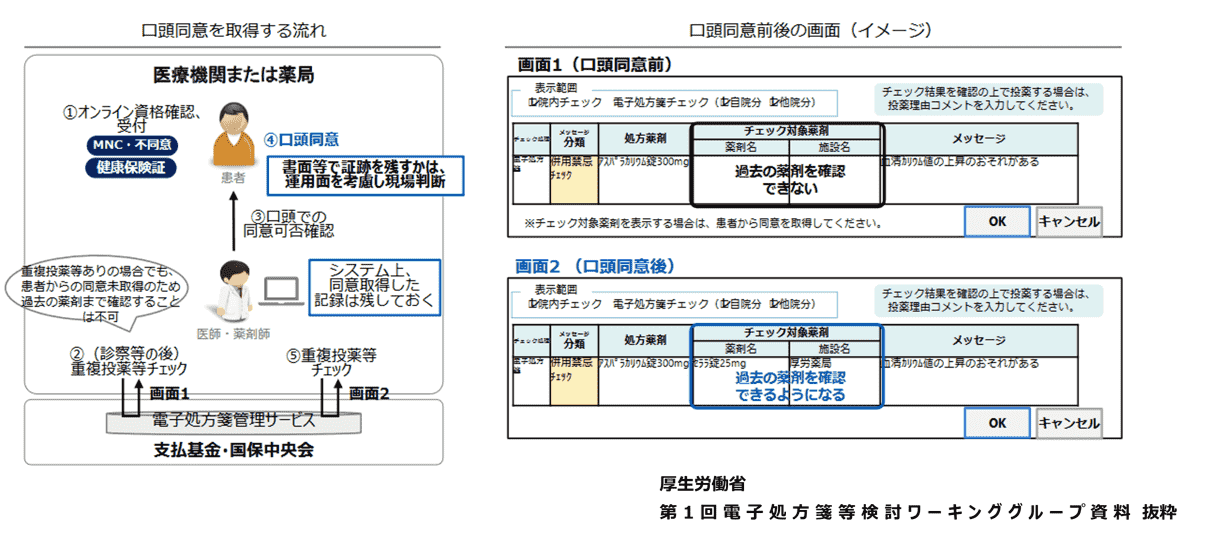Click 支払基金・国保中央会 label
This screenshot has height=540, width=1208.
tap(233, 450)
